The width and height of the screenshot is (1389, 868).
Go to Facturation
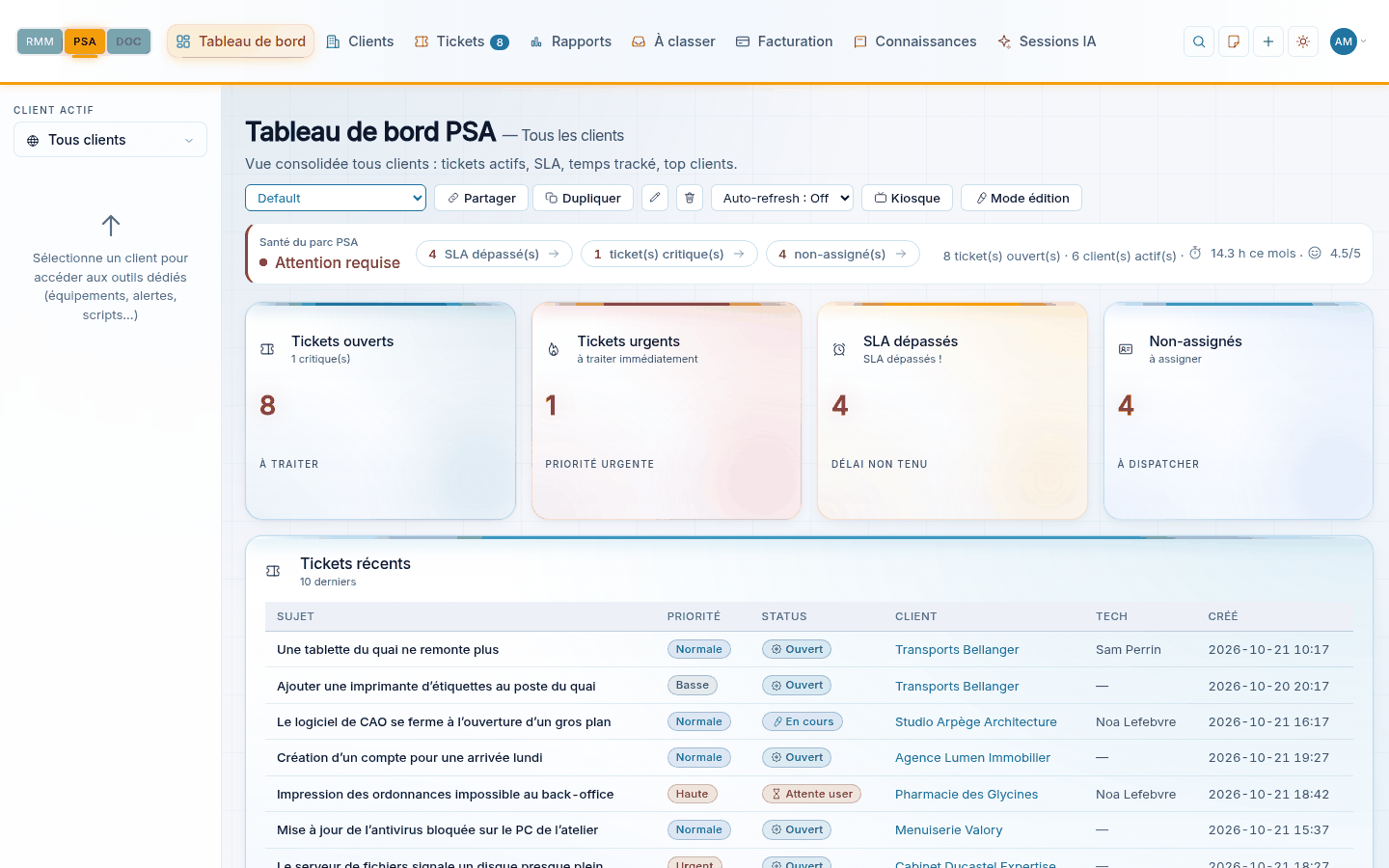pos(784,41)
